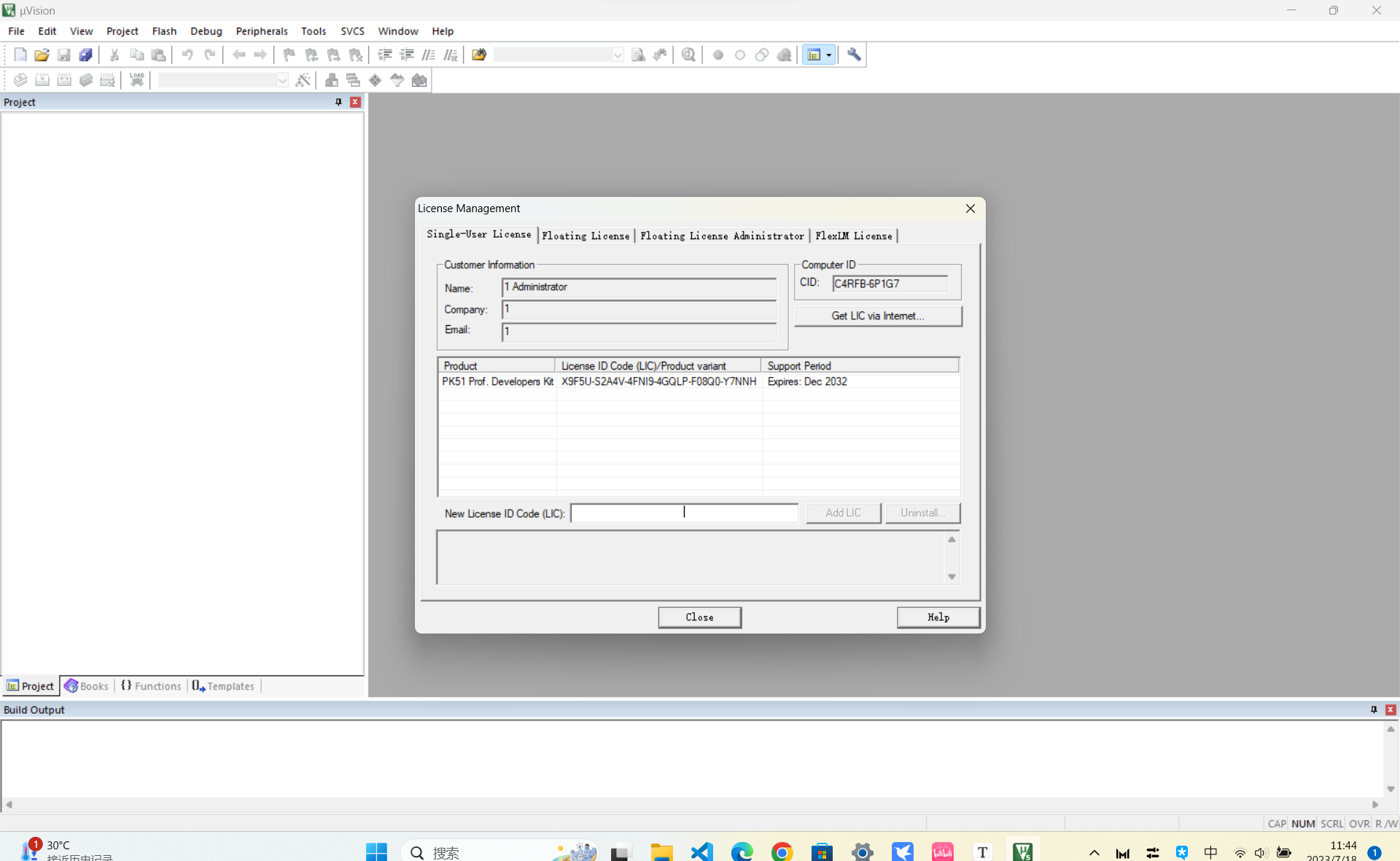Expand the find text combo box
The width and height of the screenshot is (1400, 861).
click(618, 55)
